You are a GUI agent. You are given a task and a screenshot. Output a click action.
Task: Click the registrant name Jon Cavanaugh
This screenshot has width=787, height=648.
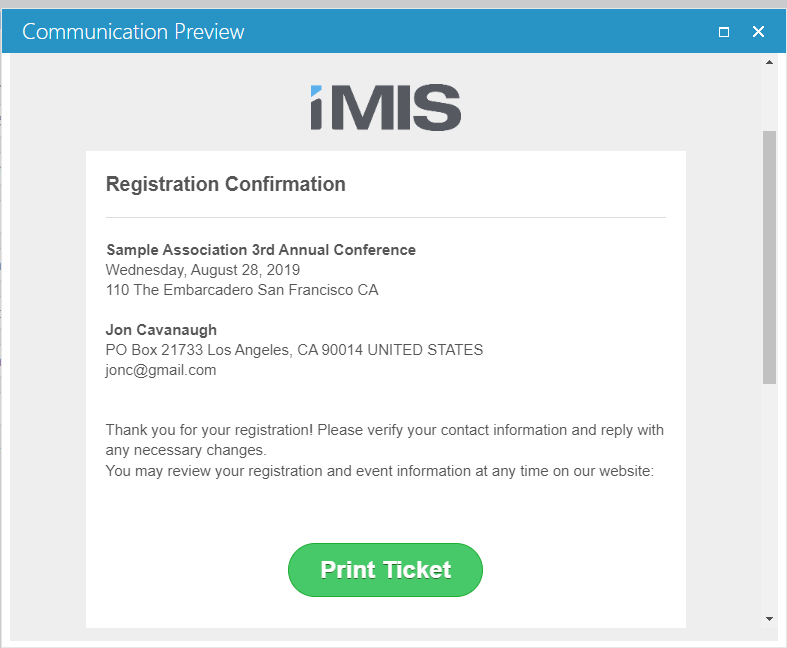(x=161, y=330)
